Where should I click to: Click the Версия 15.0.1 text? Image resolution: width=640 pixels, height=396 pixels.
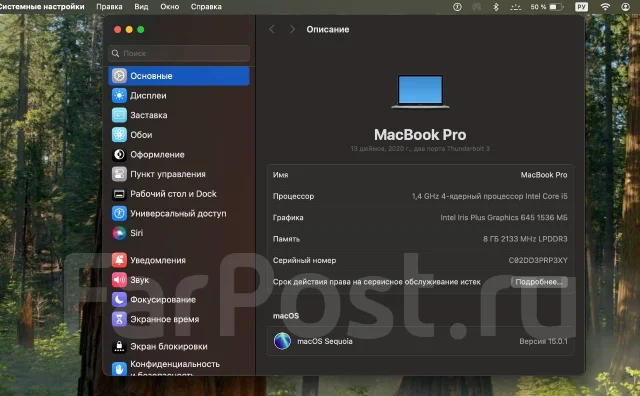pyautogui.click(x=543, y=341)
